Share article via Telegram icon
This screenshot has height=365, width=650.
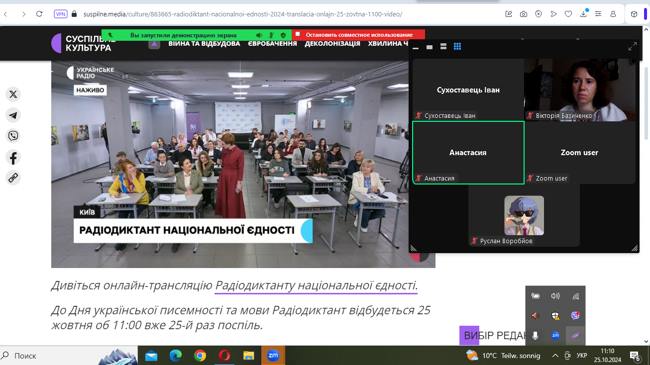[x=13, y=115]
